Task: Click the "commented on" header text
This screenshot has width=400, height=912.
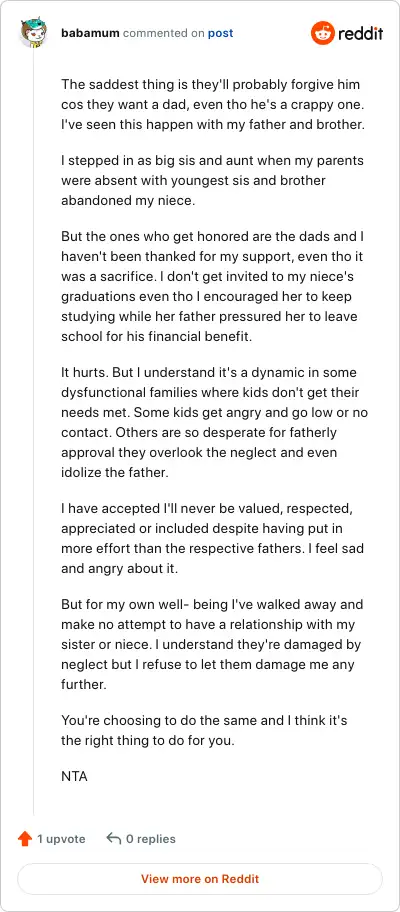Action: coord(163,33)
